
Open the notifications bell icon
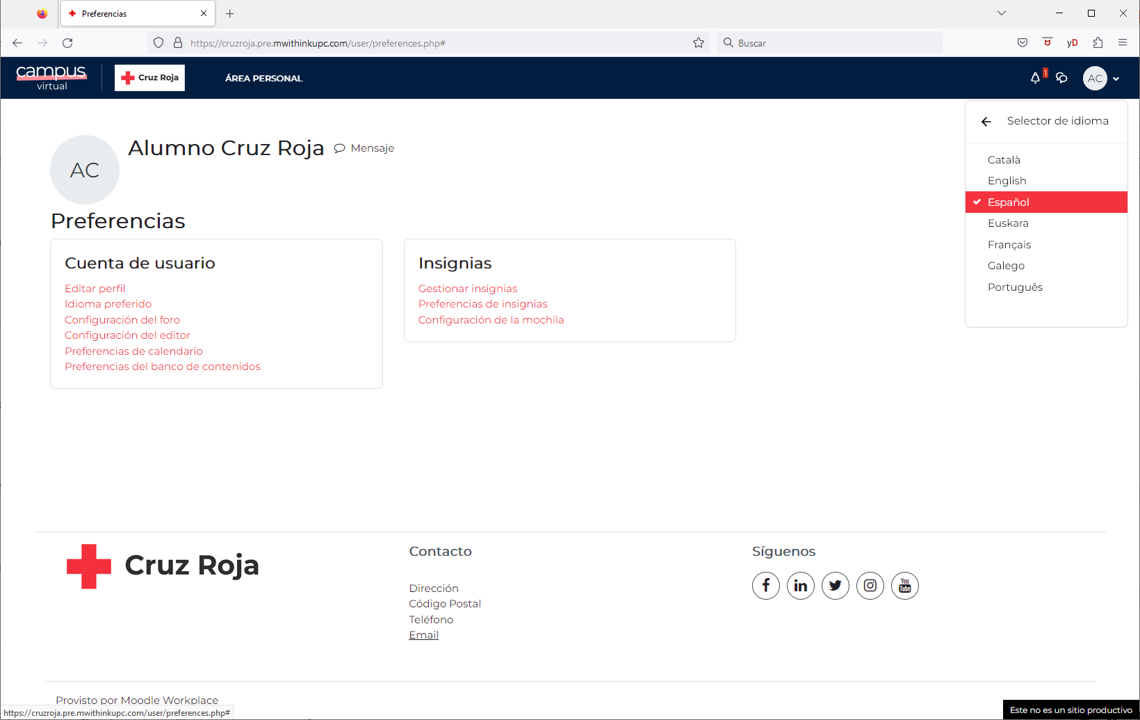pos(1035,78)
